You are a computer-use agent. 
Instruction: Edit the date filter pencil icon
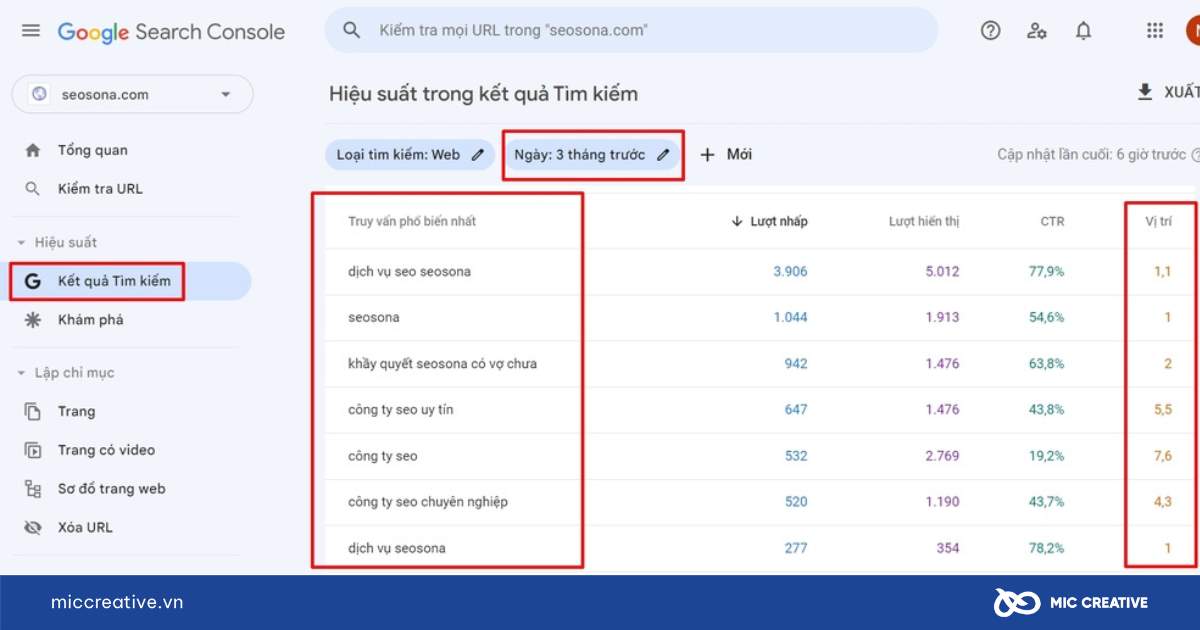[x=663, y=154]
